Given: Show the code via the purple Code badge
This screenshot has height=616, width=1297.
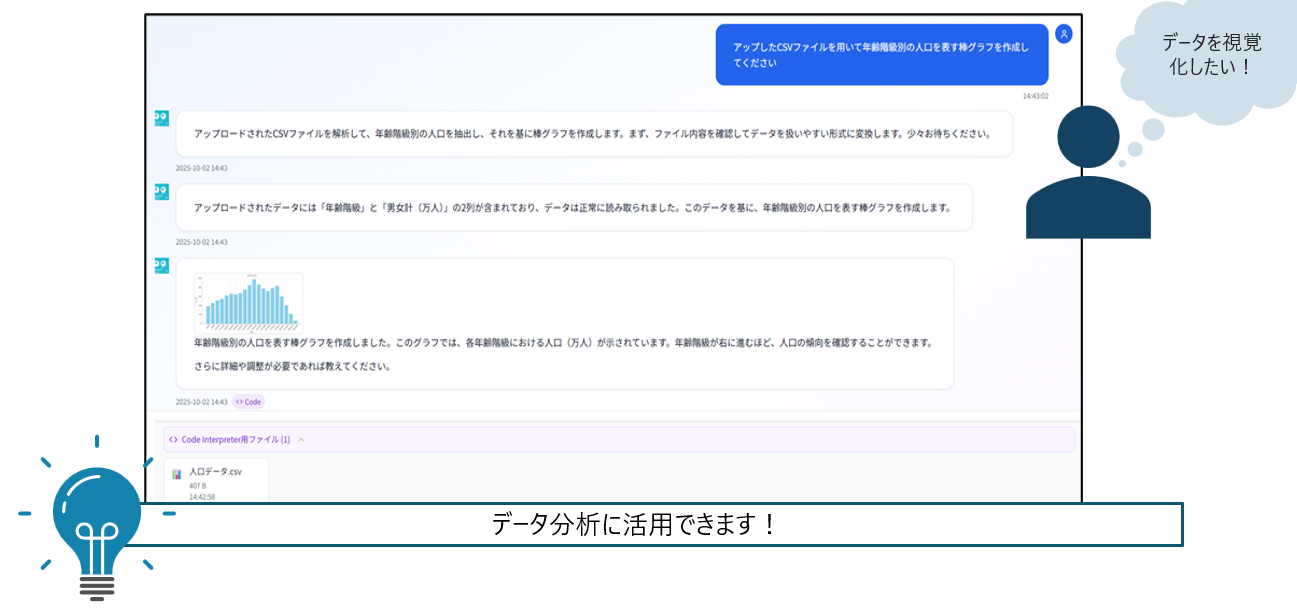Looking at the screenshot, I should [248, 402].
